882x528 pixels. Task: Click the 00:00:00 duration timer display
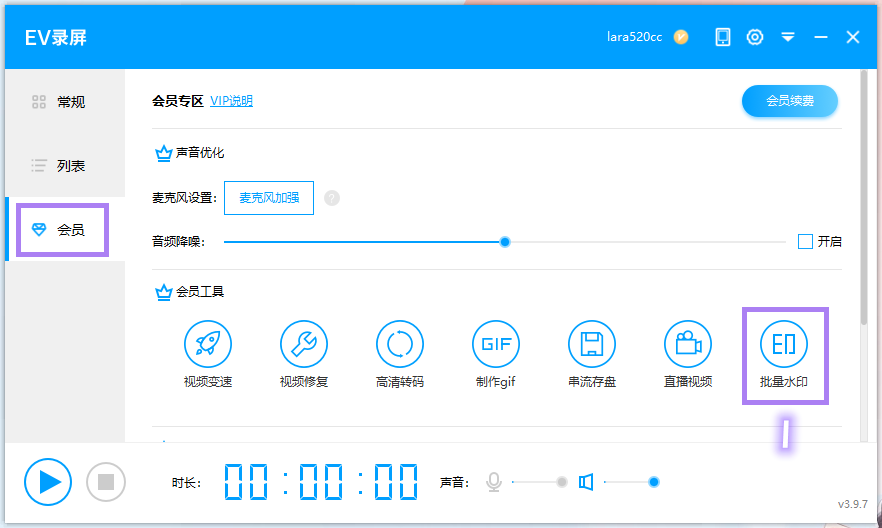tap(321, 482)
